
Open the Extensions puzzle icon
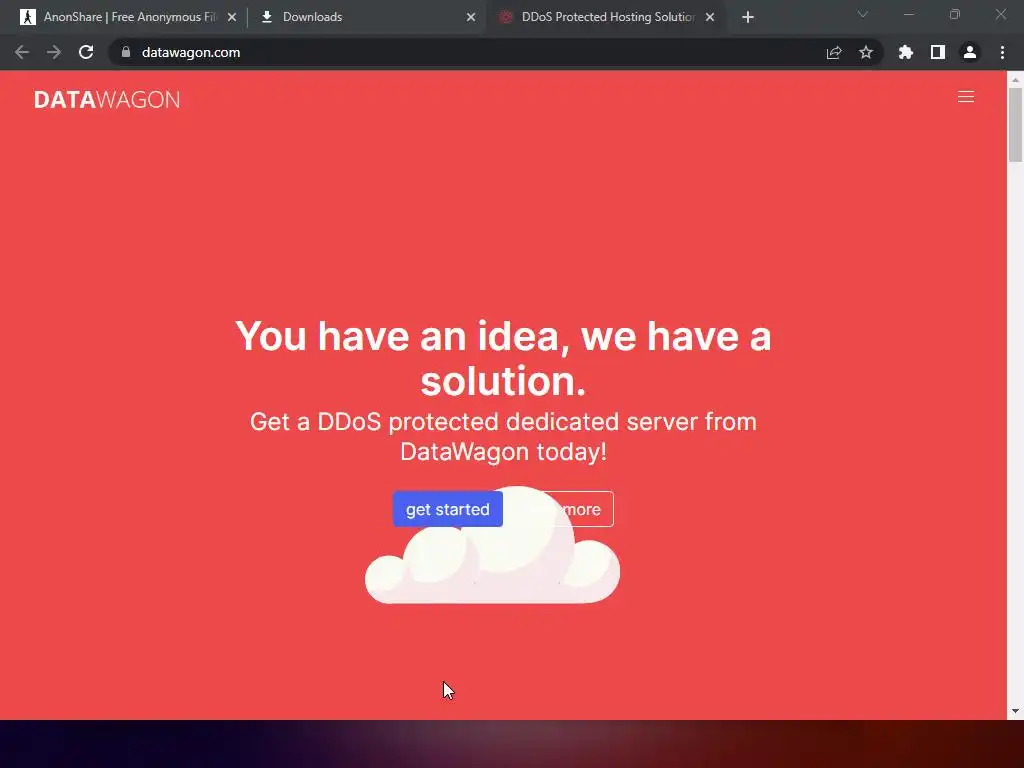pyautogui.click(x=906, y=52)
